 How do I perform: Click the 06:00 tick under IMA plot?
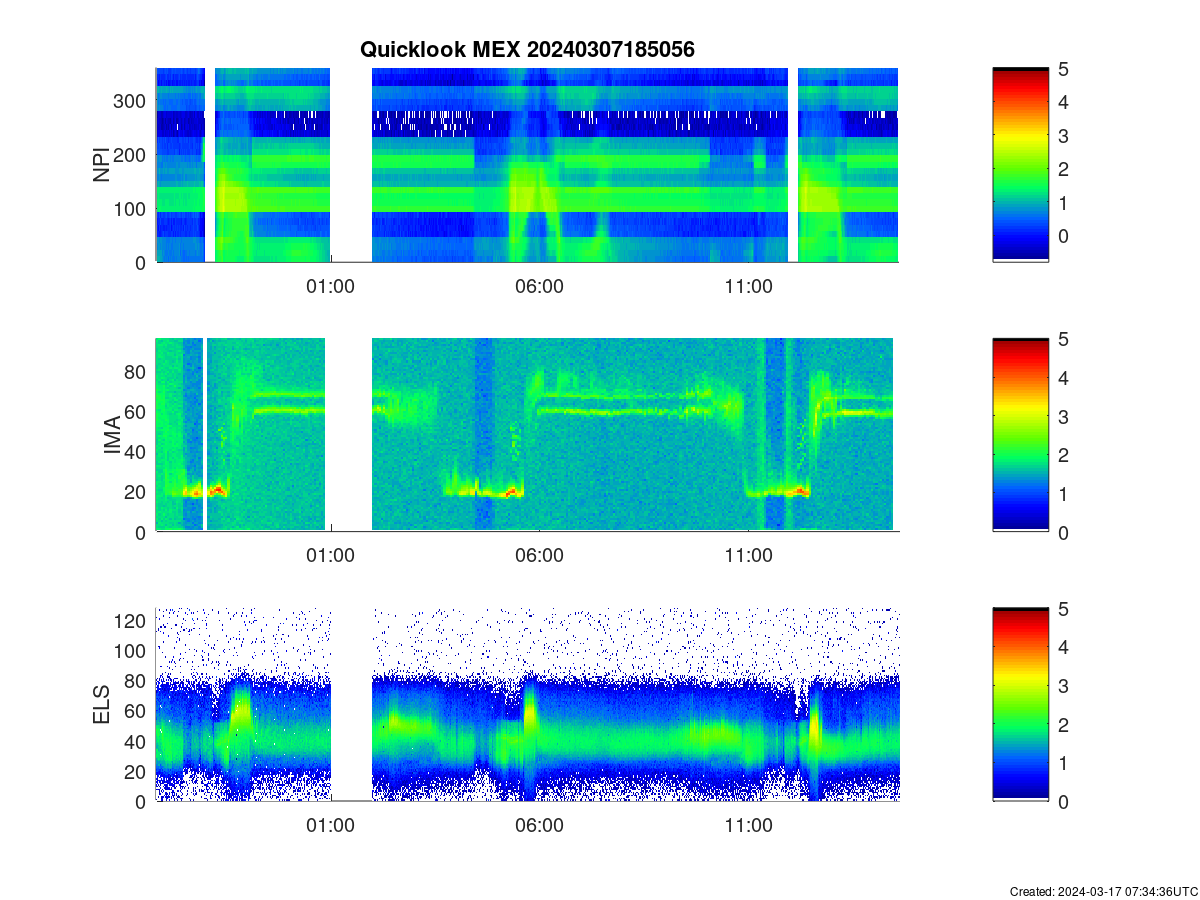pyautogui.click(x=539, y=556)
